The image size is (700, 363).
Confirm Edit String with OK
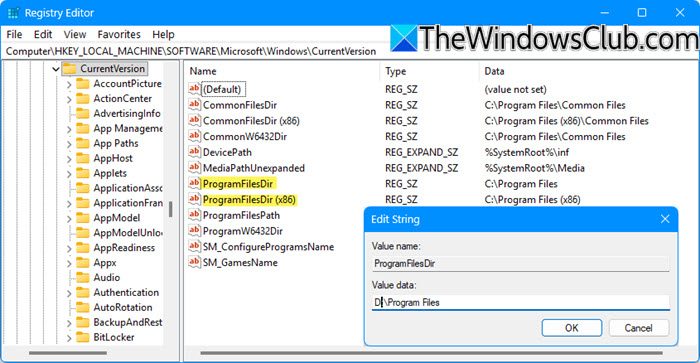click(571, 328)
